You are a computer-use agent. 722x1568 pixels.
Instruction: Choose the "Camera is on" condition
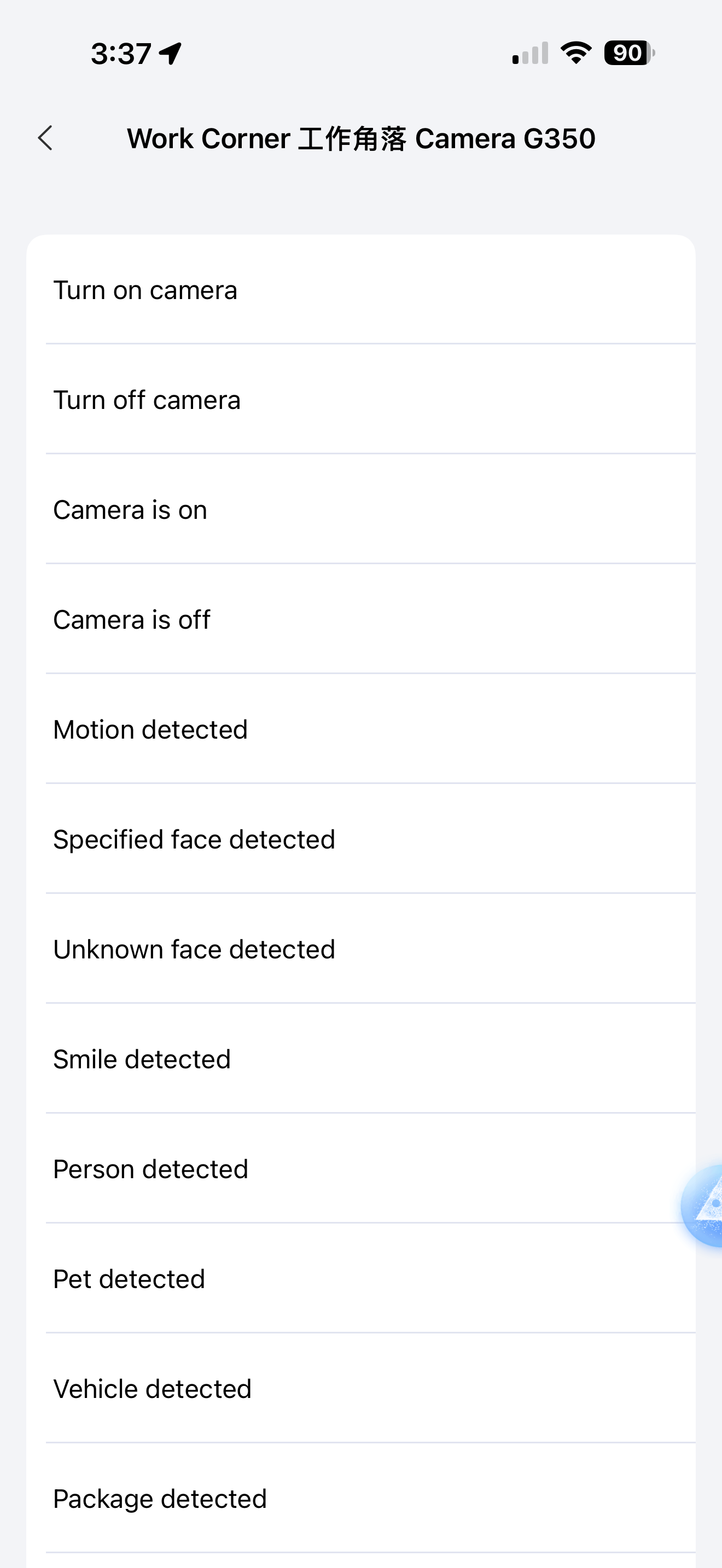pos(130,510)
